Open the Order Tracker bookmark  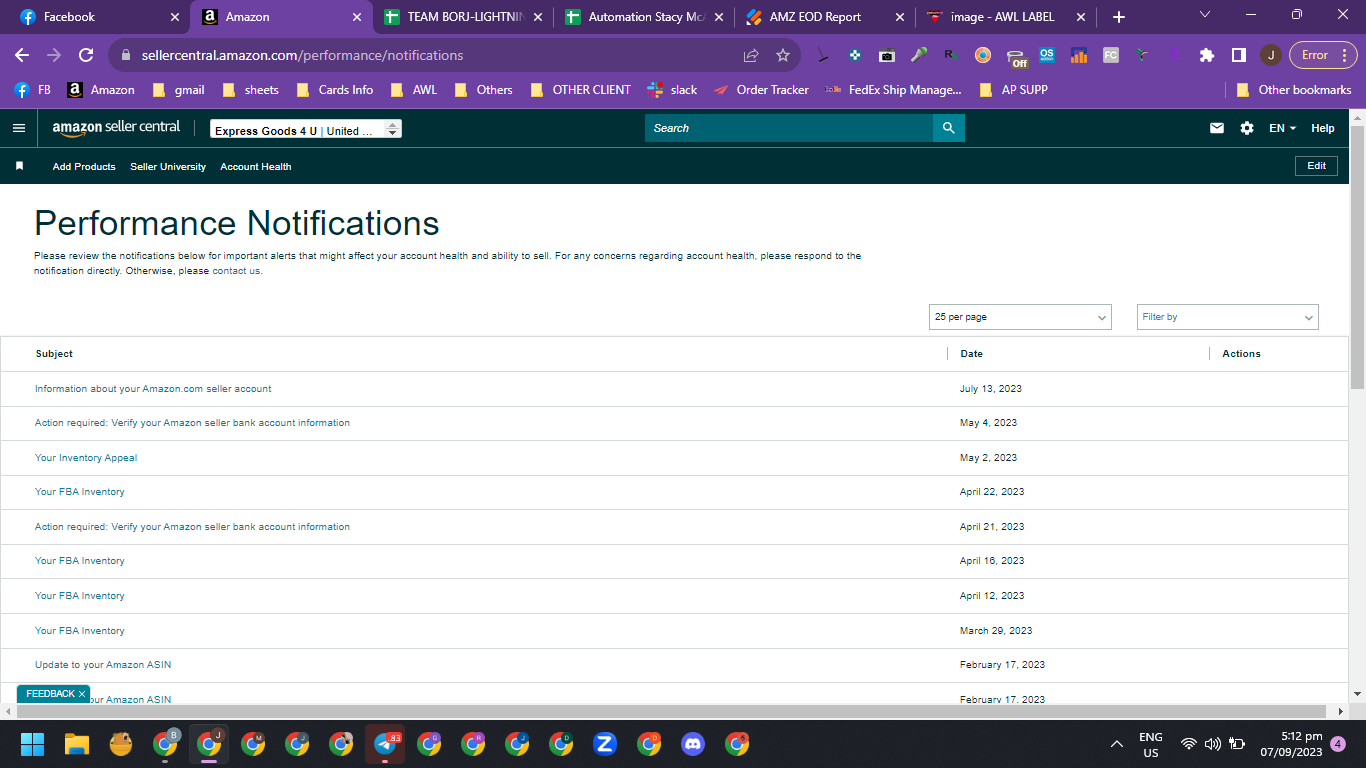pos(761,90)
